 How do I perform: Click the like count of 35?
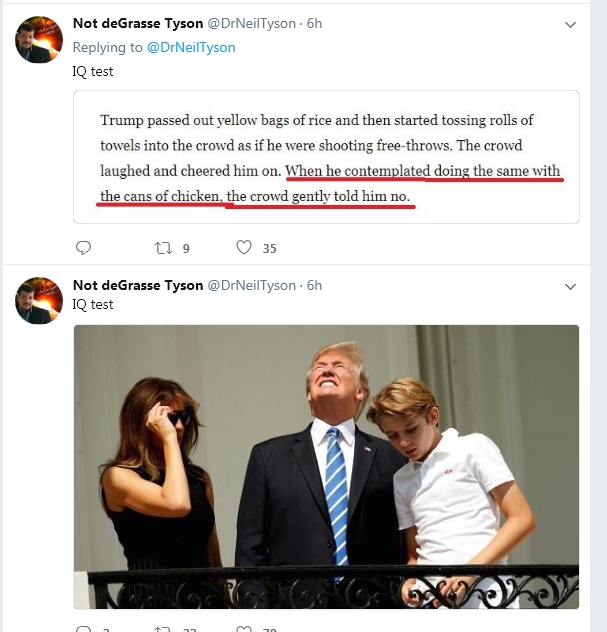(x=269, y=248)
